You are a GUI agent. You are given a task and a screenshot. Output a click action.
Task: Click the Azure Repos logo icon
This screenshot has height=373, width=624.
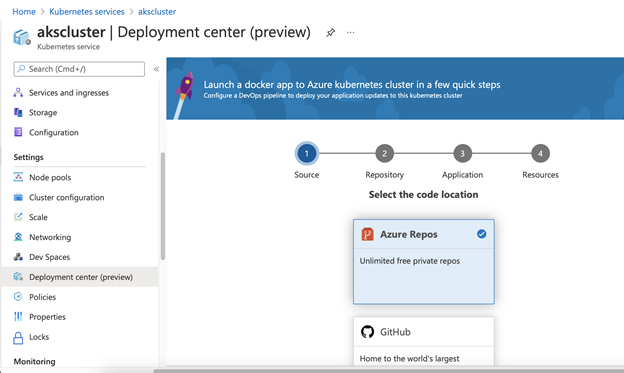(x=367, y=234)
